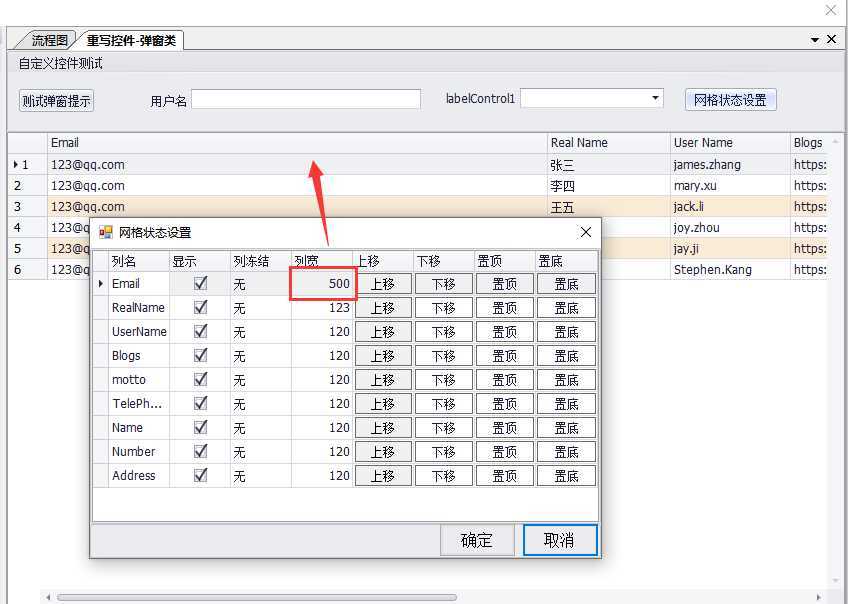Screen dimensions: 848x604
Task: Toggle the Blogs row display checkbox
Action: point(201,355)
